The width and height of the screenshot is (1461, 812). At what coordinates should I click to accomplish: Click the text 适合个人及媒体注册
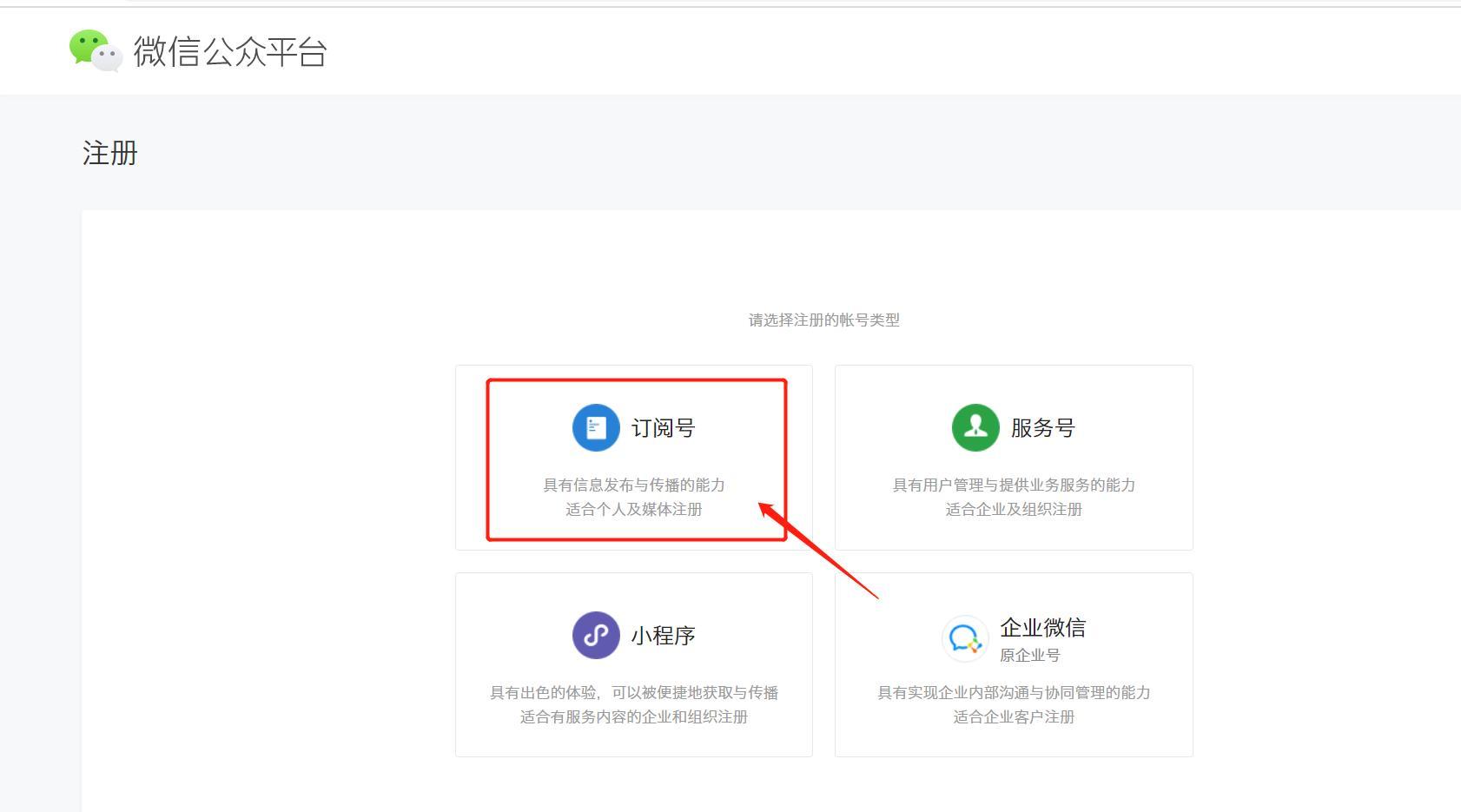pyautogui.click(x=634, y=509)
